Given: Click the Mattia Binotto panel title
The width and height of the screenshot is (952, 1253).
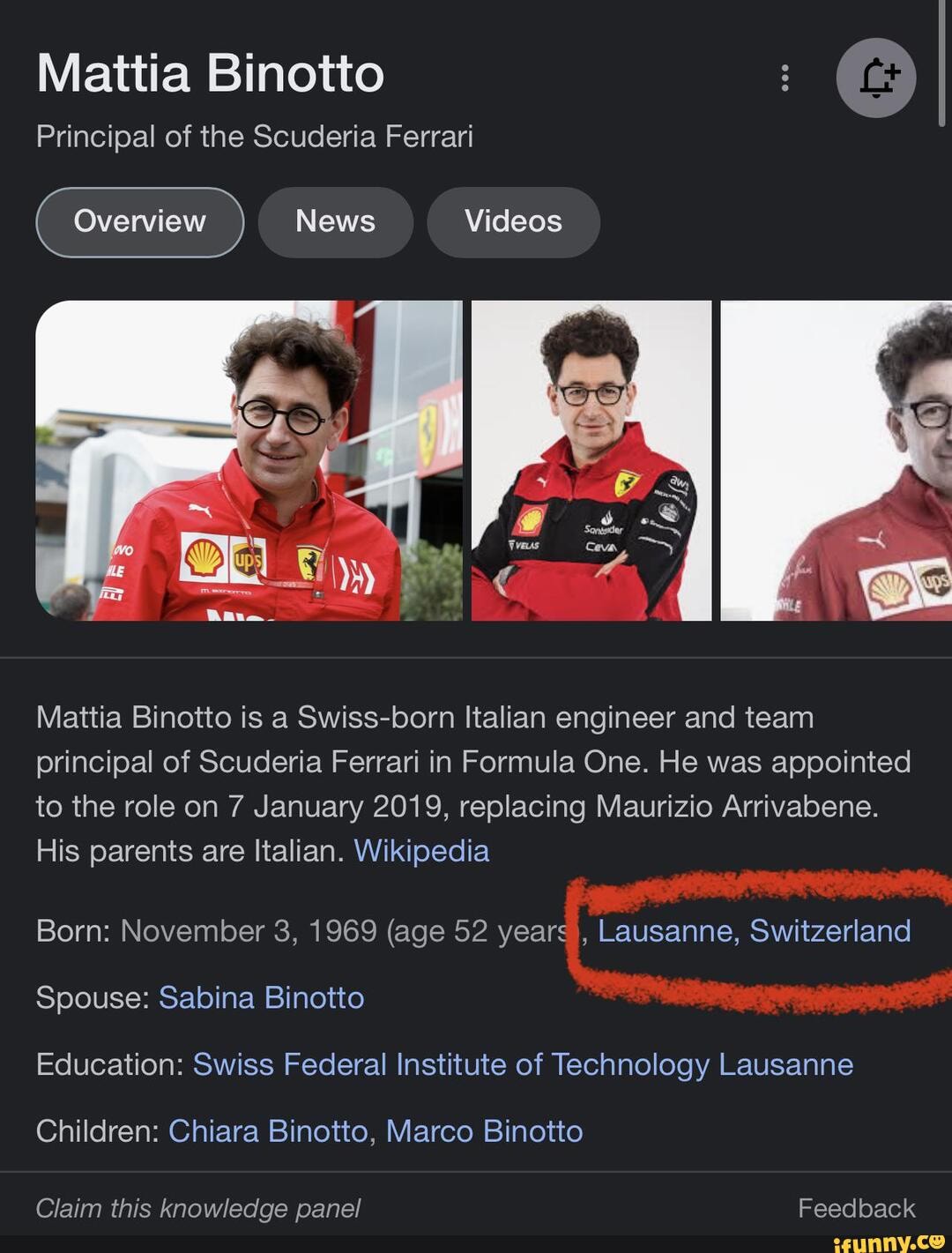Looking at the screenshot, I should click(x=210, y=73).
